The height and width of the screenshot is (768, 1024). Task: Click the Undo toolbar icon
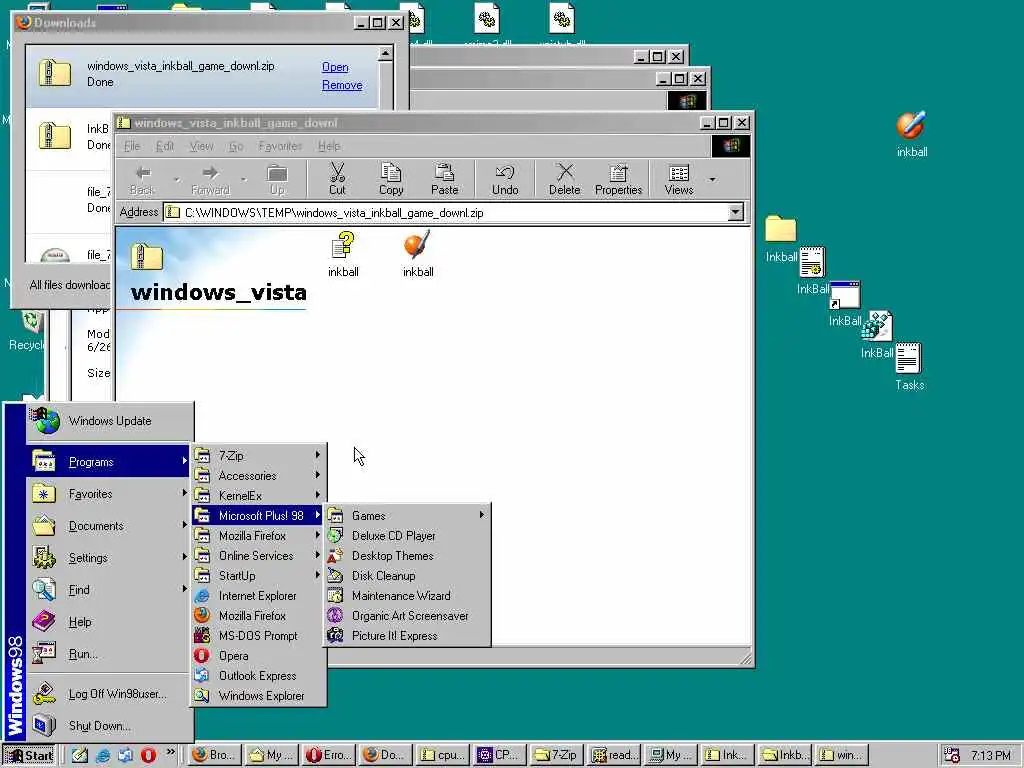pos(505,179)
